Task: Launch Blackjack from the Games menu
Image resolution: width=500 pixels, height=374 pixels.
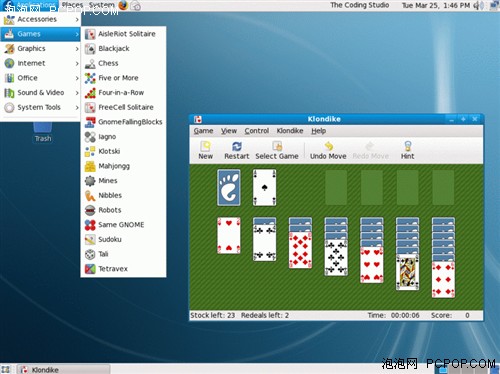Action: tap(123, 49)
